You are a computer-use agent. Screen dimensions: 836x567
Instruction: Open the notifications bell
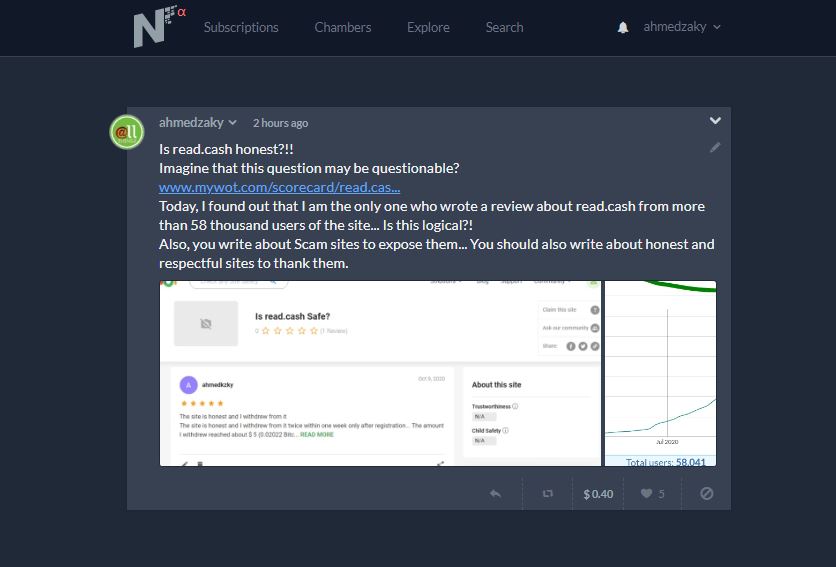pyautogui.click(x=623, y=28)
